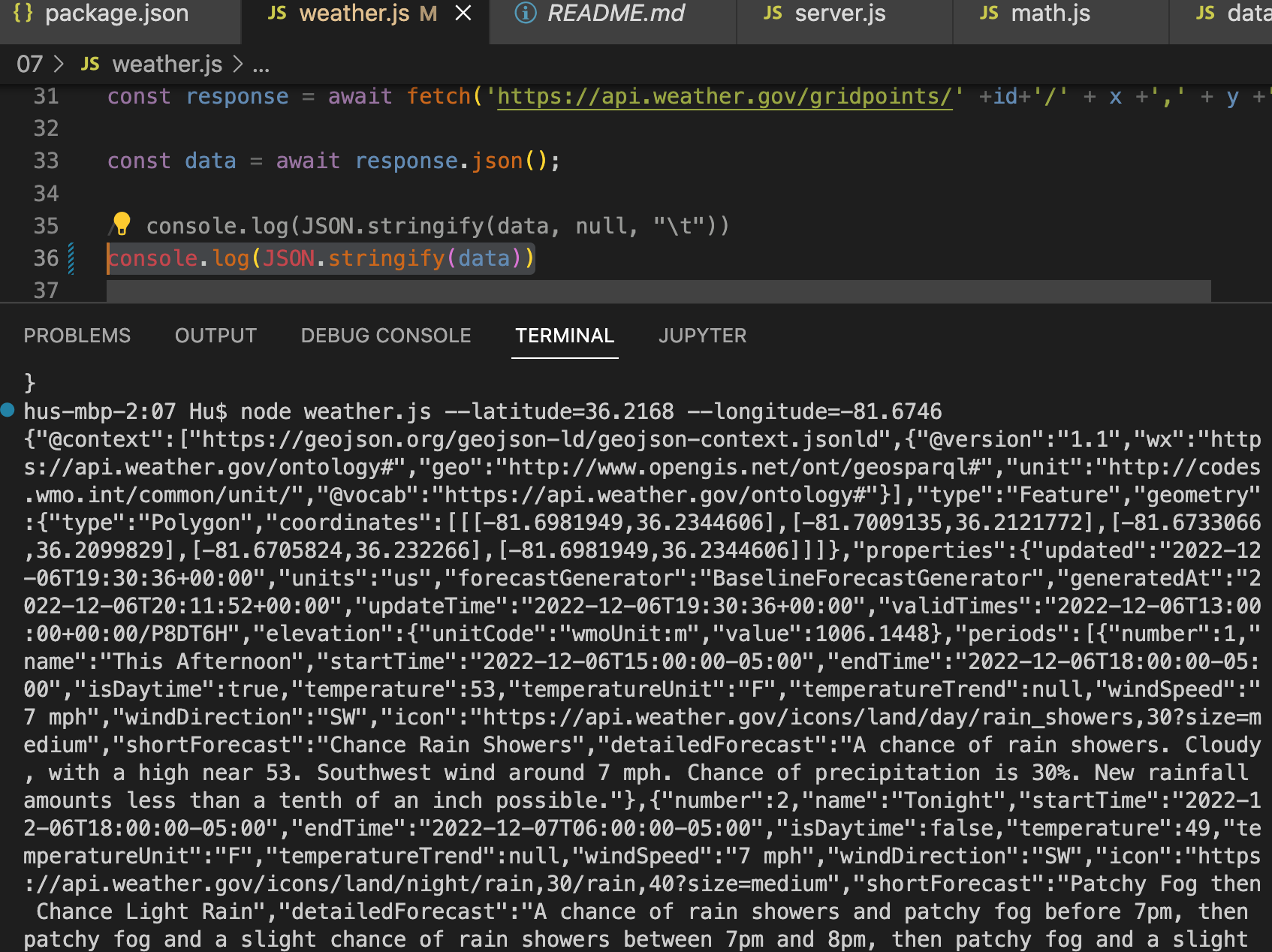The image size is (1272, 952).
Task: Switch to the PROBLEMS panel tab
Action: [77, 336]
